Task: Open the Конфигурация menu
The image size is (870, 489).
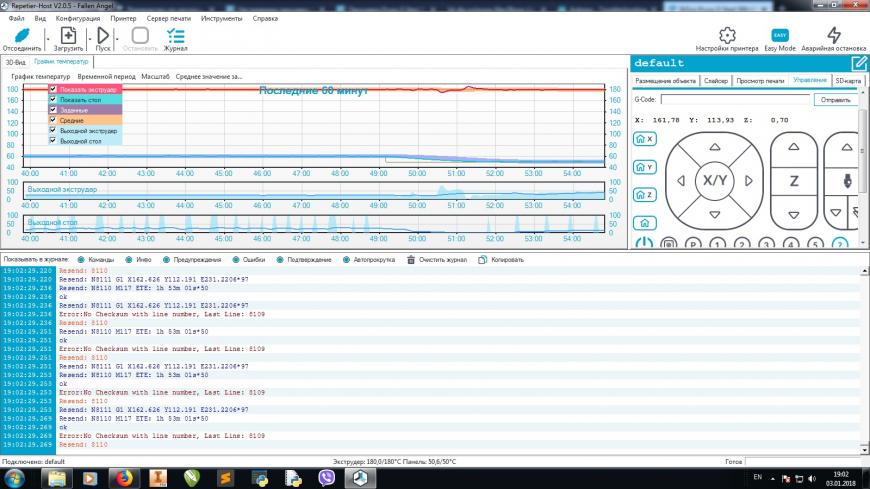Action: 77,18
